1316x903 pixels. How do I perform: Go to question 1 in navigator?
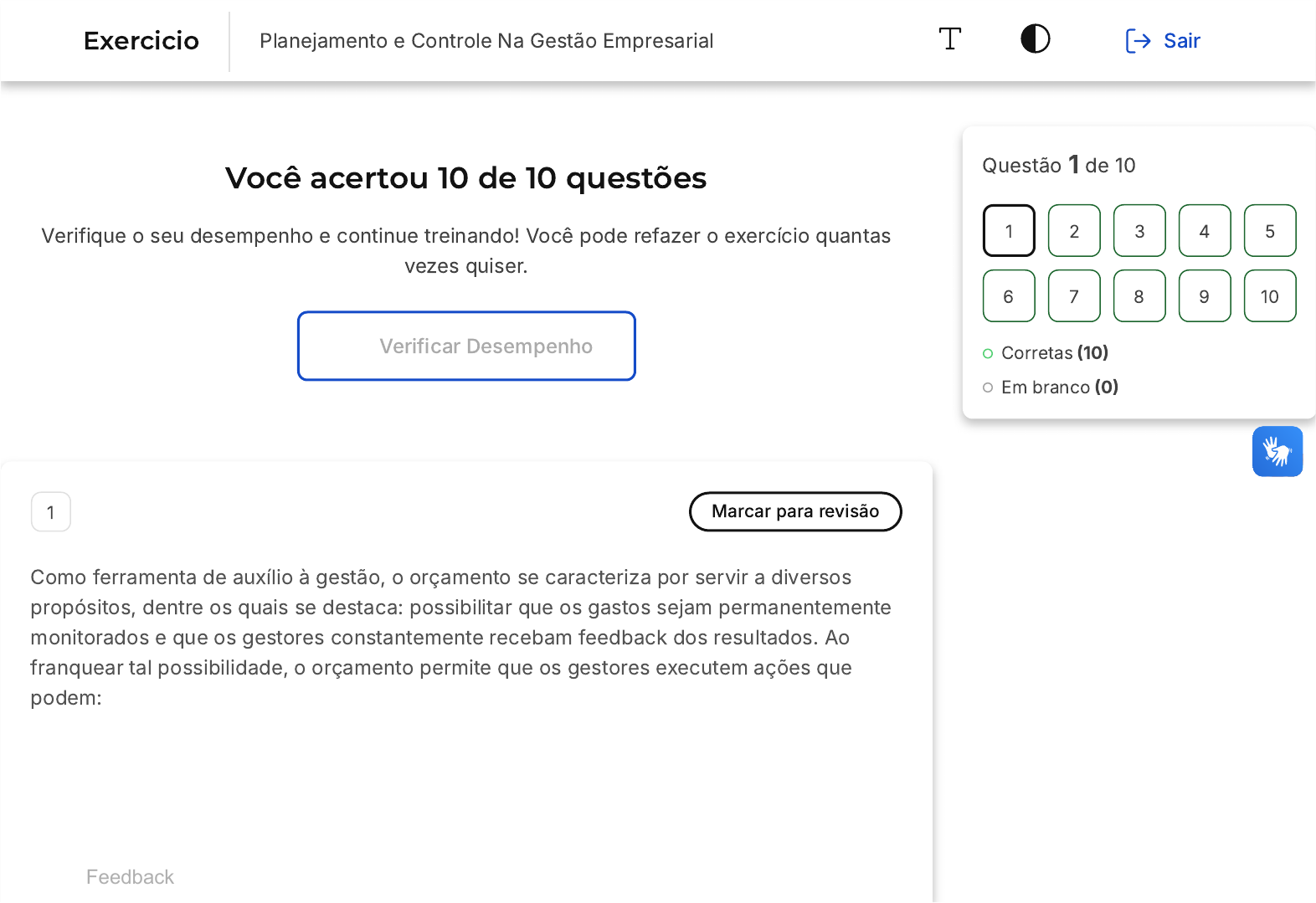pyautogui.click(x=1009, y=231)
